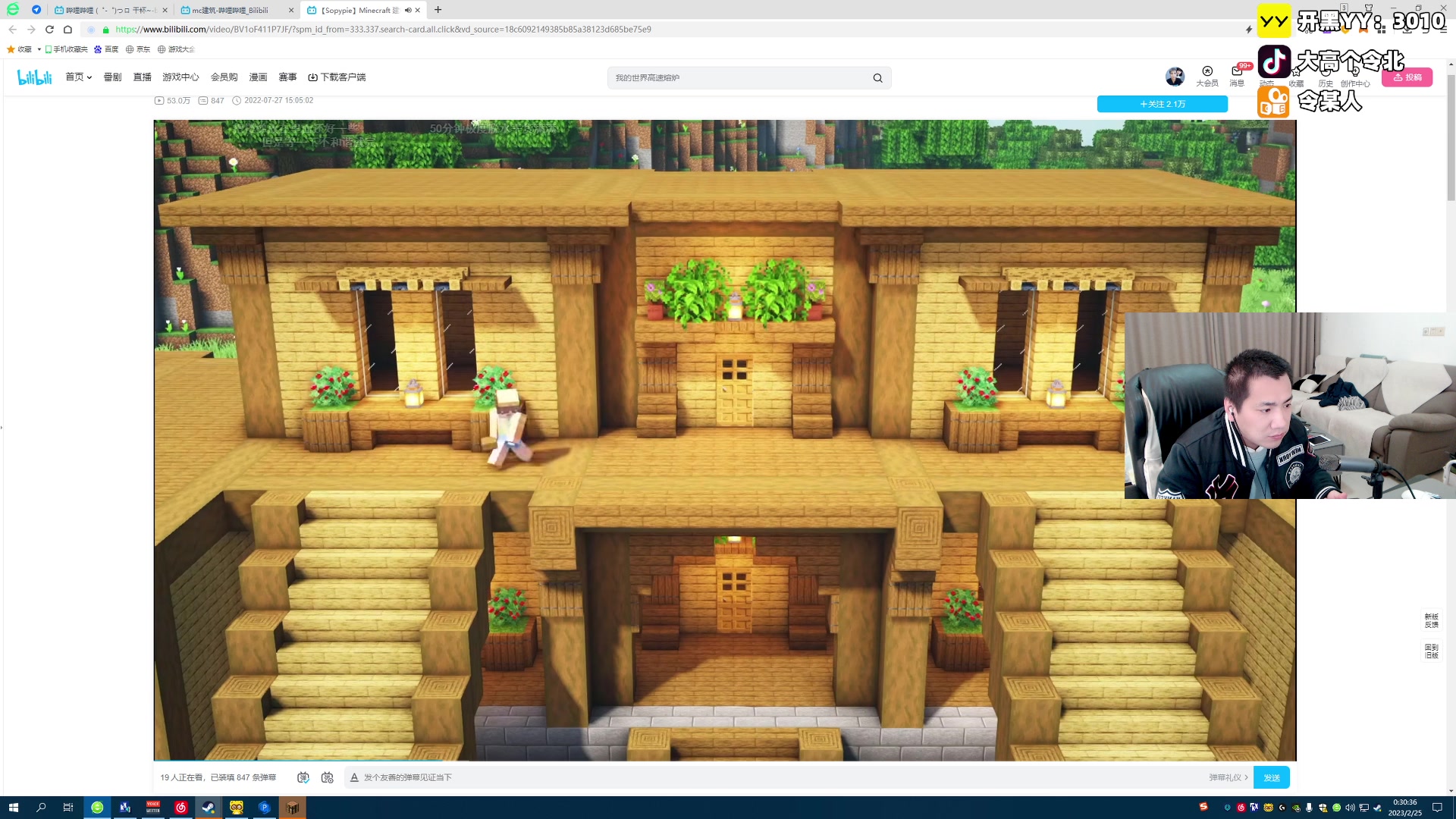
Task: Open 收藏 bookmarks star
Action: [19, 49]
